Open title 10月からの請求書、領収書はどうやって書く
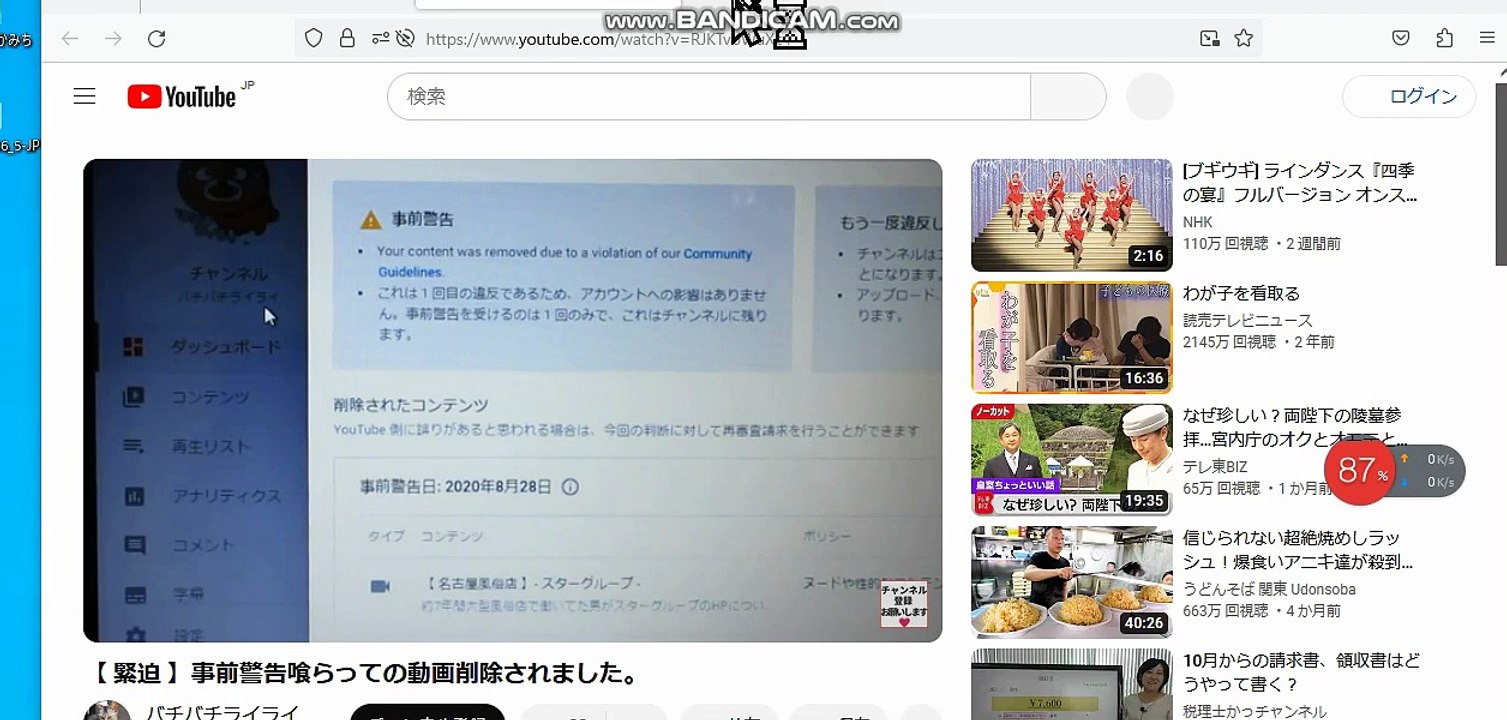The image size is (1507, 720). click(x=1301, y=673)
